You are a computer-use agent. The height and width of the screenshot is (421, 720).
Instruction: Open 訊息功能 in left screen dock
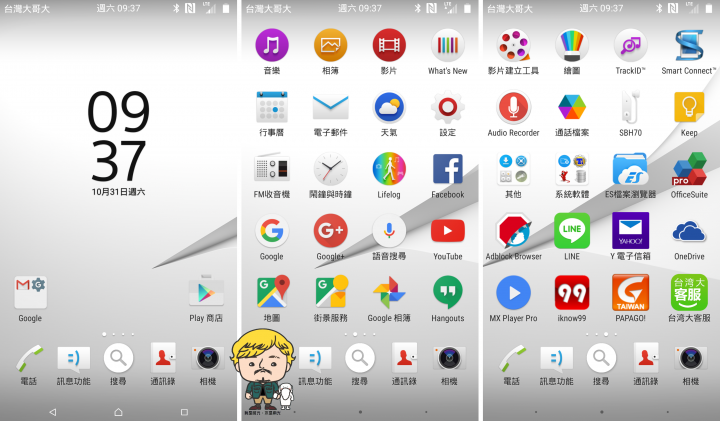point(73,359)
